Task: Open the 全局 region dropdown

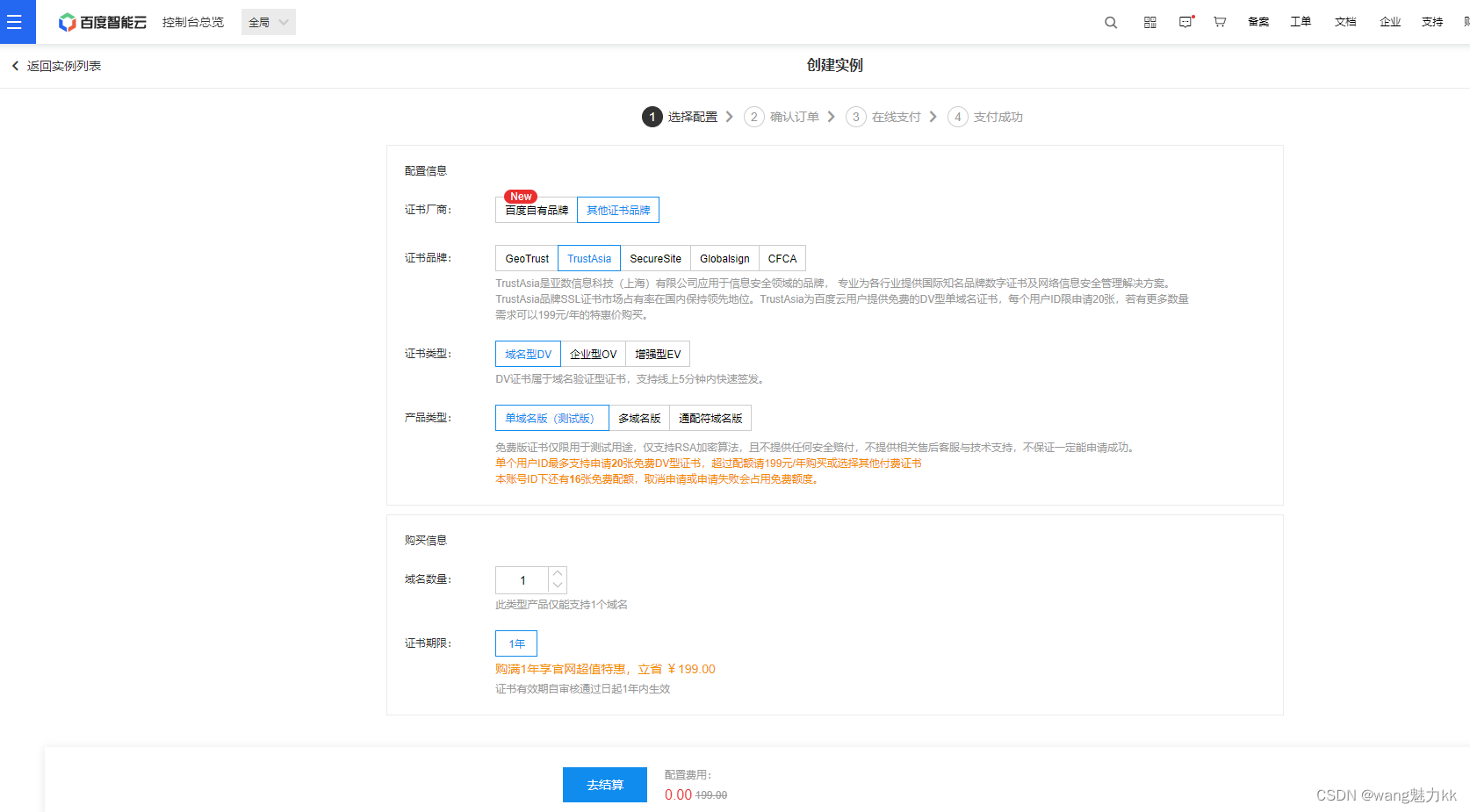Action: pyautogui.click(x=268, y=21)
